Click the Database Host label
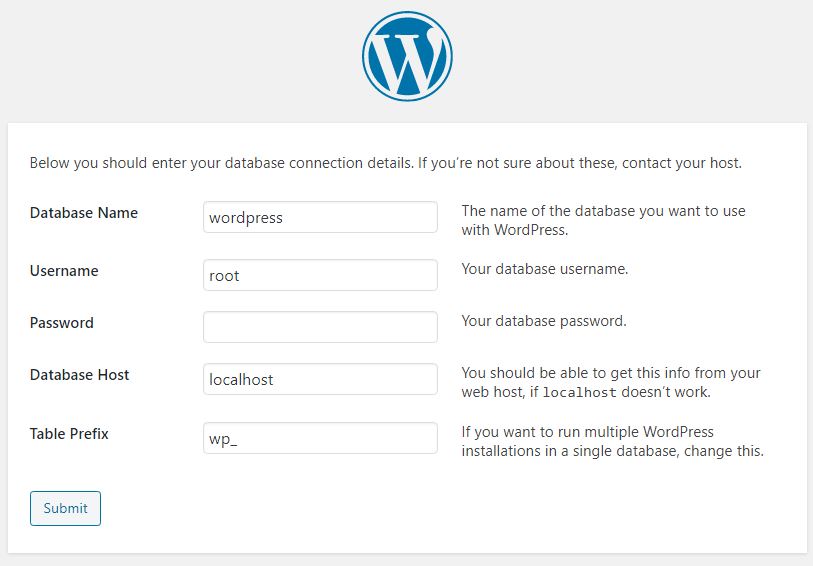Image resolution: width=813 pixels, height=566 pixels. click(x=80, y=375)
